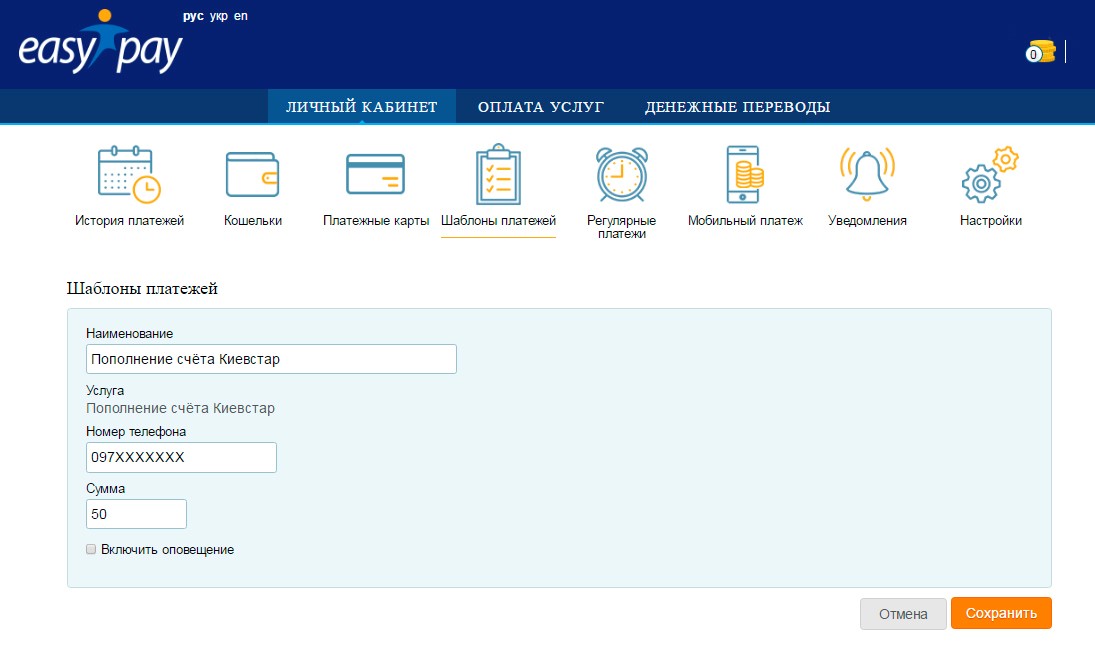Switch language to рус
Viewport: 1095px width, 650px height.
pos(193,16)
